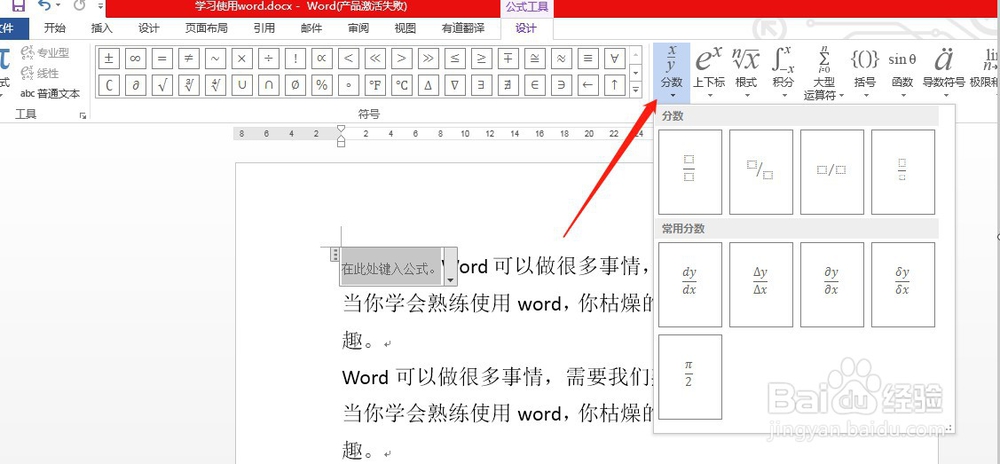Screen dimensions: 1000x464
Task: Insert the element-of (∈) symbol
Action: [x=534, y=85]
